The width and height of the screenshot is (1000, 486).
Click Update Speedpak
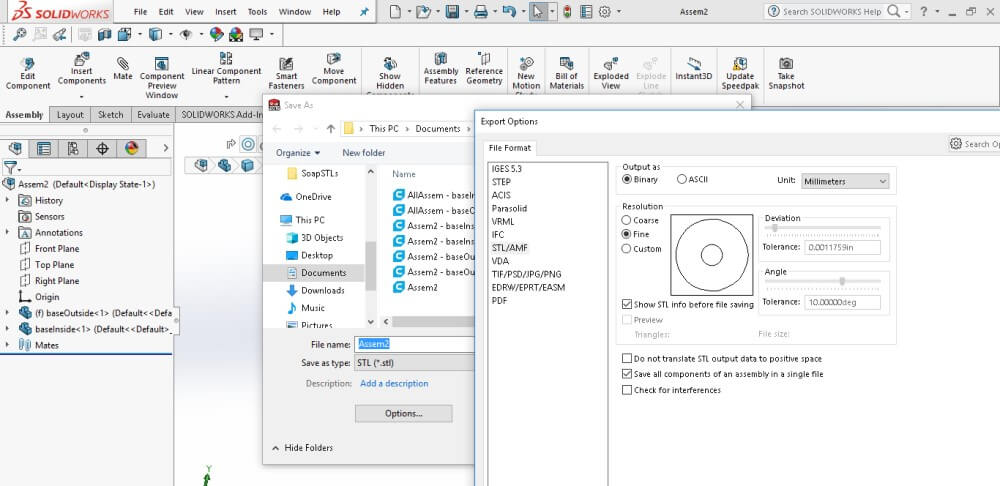point(739,74)
